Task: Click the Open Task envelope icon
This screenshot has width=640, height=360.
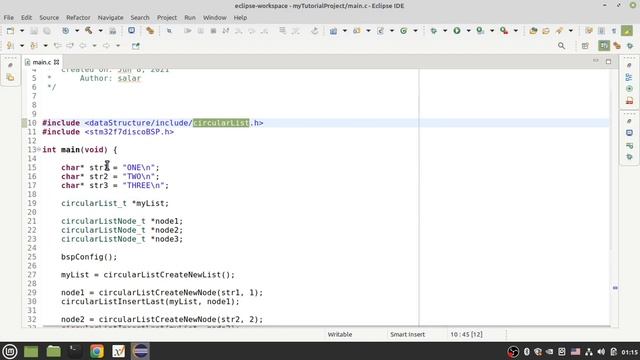Action: pos(546,31)
